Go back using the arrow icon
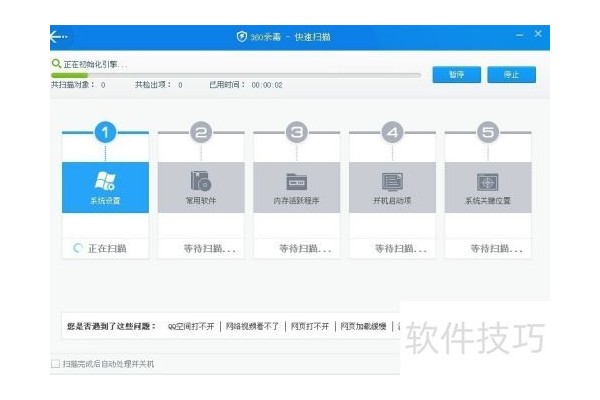The width and height of the screenshot is (600, 400). tap(59, 37)
